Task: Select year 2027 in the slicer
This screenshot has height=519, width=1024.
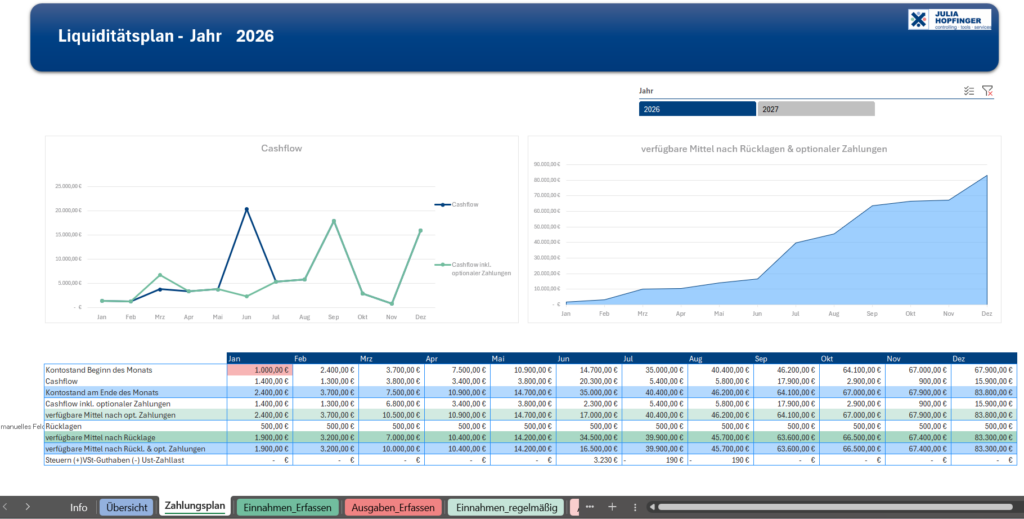Action: [815, 109]
